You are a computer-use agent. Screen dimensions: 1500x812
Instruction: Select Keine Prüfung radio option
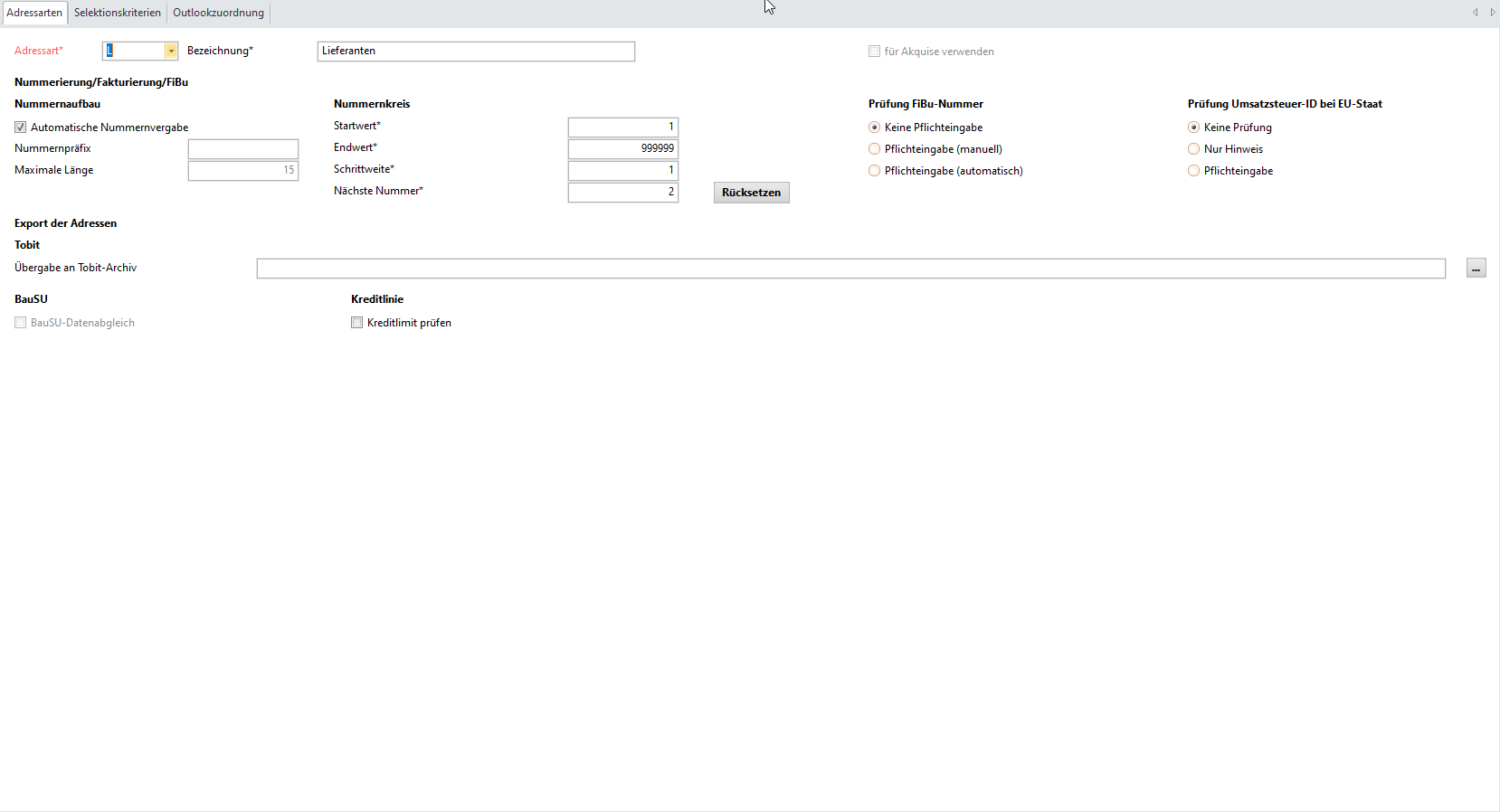(1193, 127)
